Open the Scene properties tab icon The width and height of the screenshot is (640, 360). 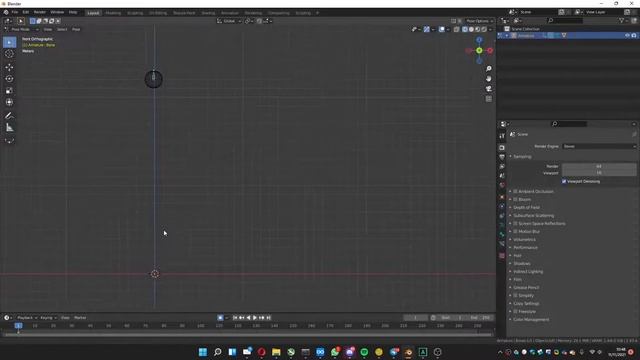(x=502, y=176)
